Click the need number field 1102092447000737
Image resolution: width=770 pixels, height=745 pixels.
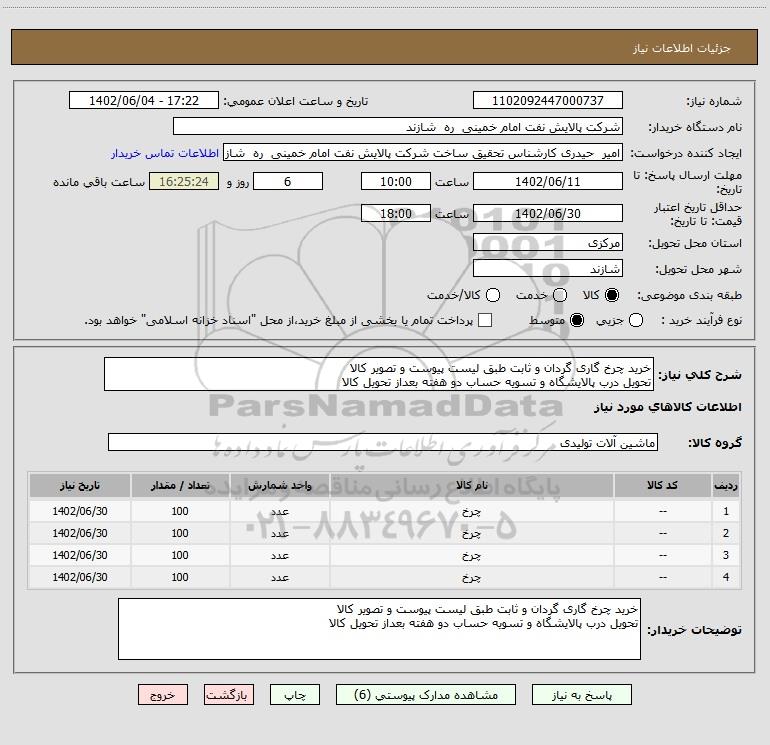pyautogui.click(x=548, y=100)
